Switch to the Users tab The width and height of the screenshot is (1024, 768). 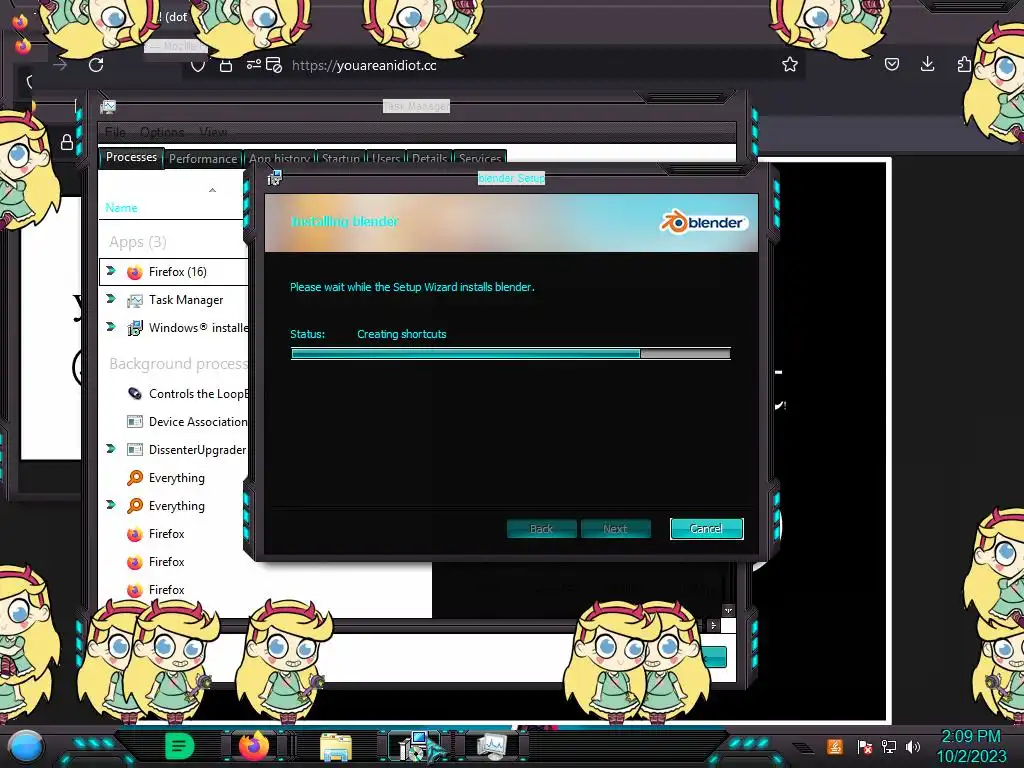[x=385, y=159]
